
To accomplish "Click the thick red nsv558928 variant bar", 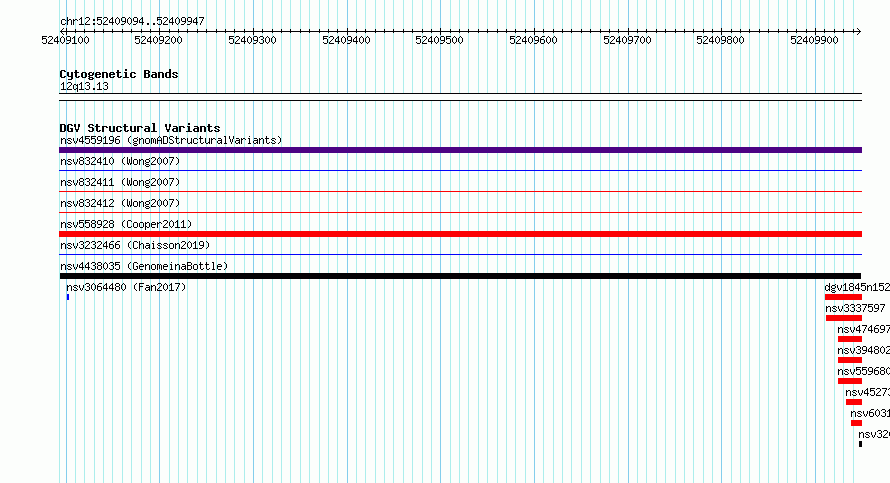I will tap(460, 234).
